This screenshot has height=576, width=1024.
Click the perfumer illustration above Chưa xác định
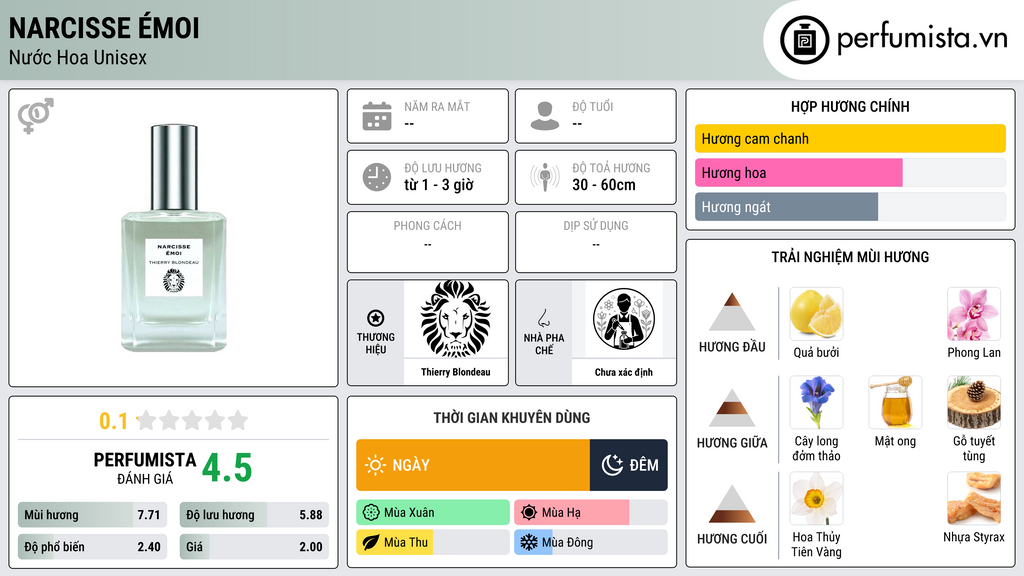coord(624,319)
